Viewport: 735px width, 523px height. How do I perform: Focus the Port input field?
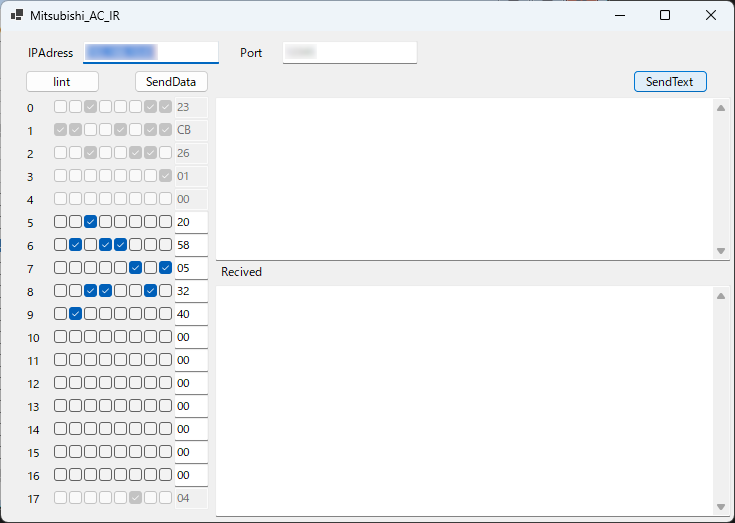(x=350, y=52)
